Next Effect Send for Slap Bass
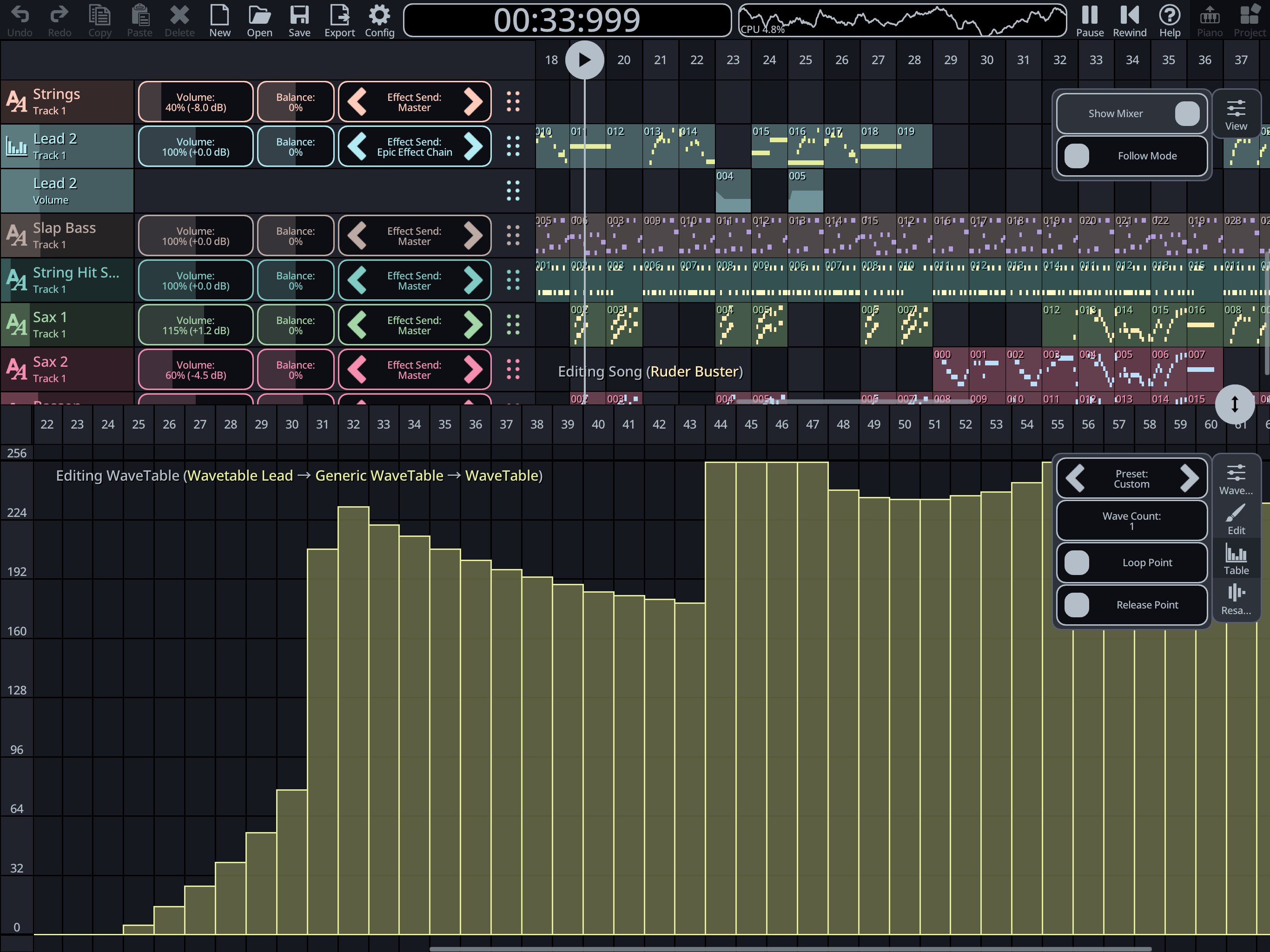The image size is (1270, 952). [x=472, y=235]
